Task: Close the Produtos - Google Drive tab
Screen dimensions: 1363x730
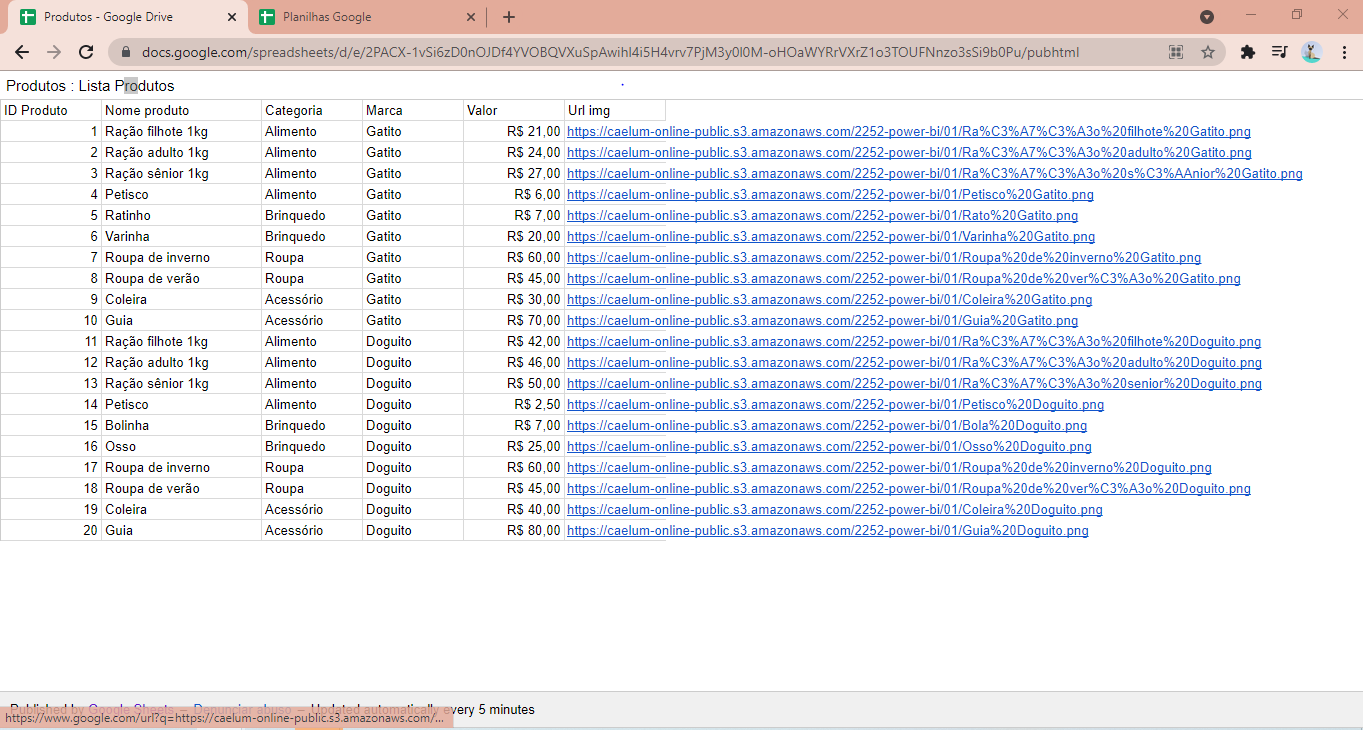Action: [x=232, y=17]
